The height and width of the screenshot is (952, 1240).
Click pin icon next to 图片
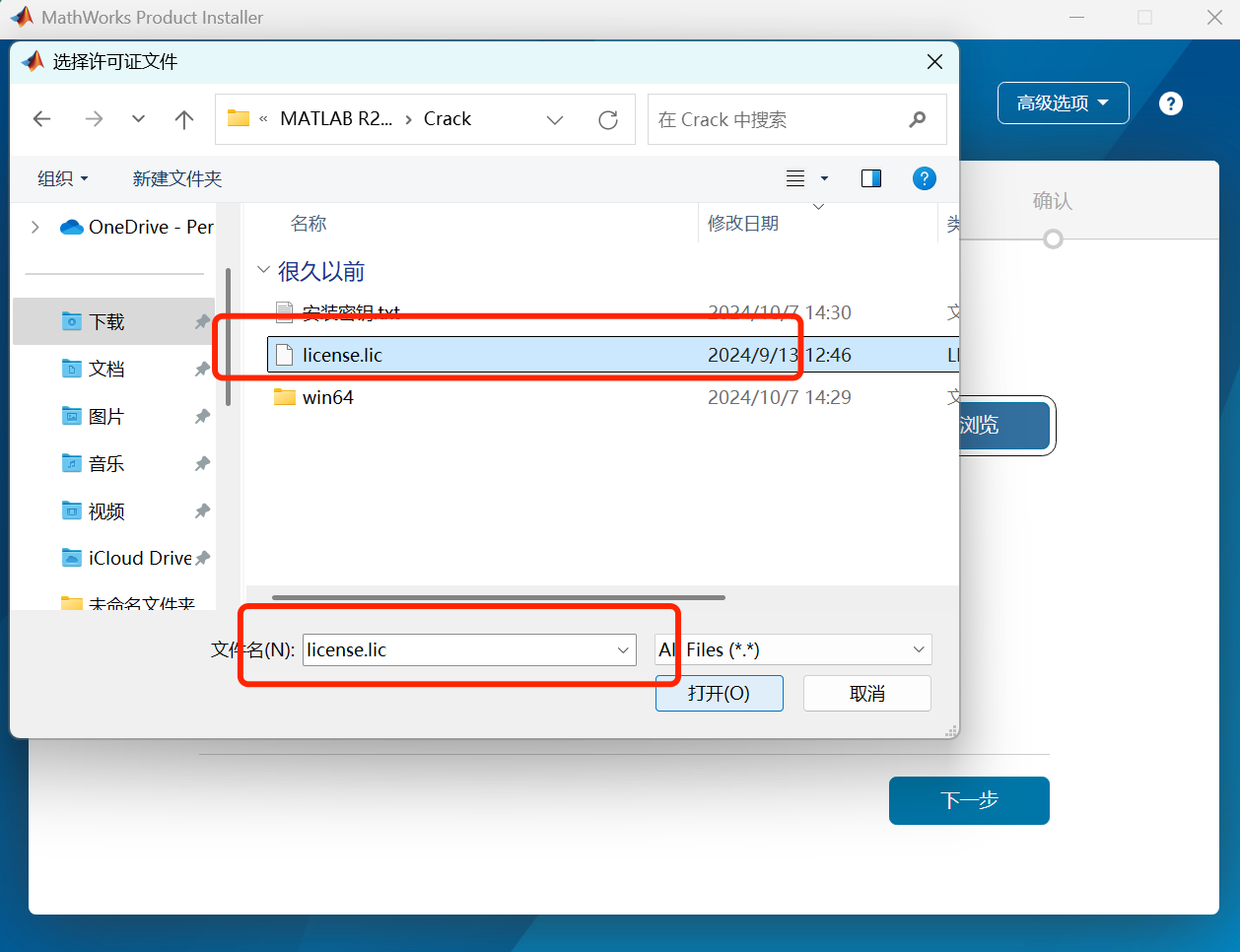[x=202, y=416]
